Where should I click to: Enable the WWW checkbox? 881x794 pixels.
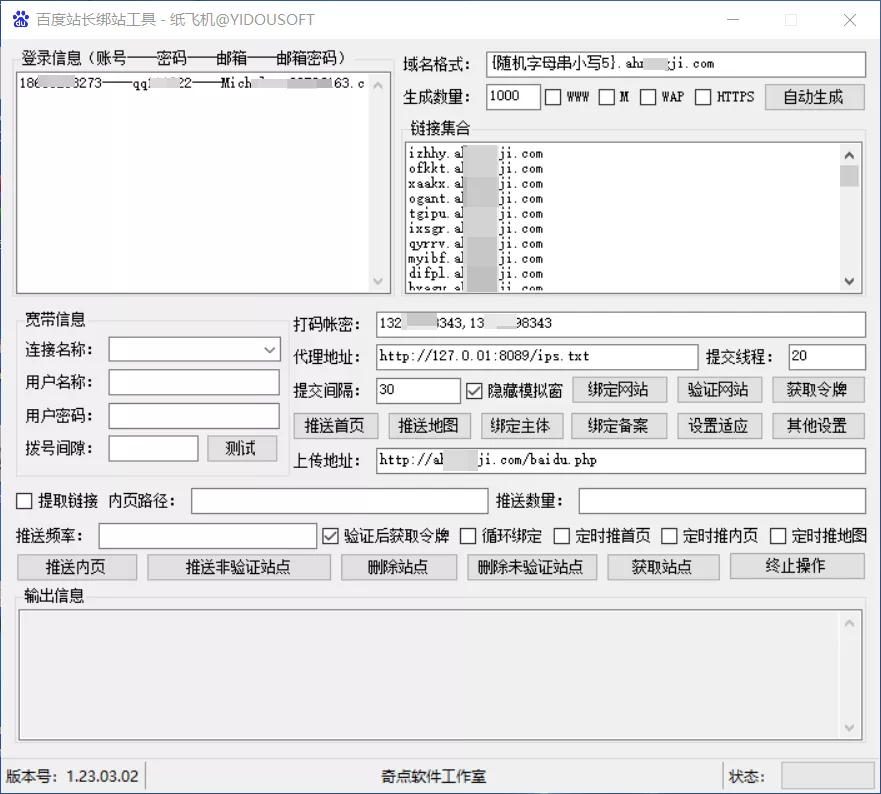click(553, 97)
